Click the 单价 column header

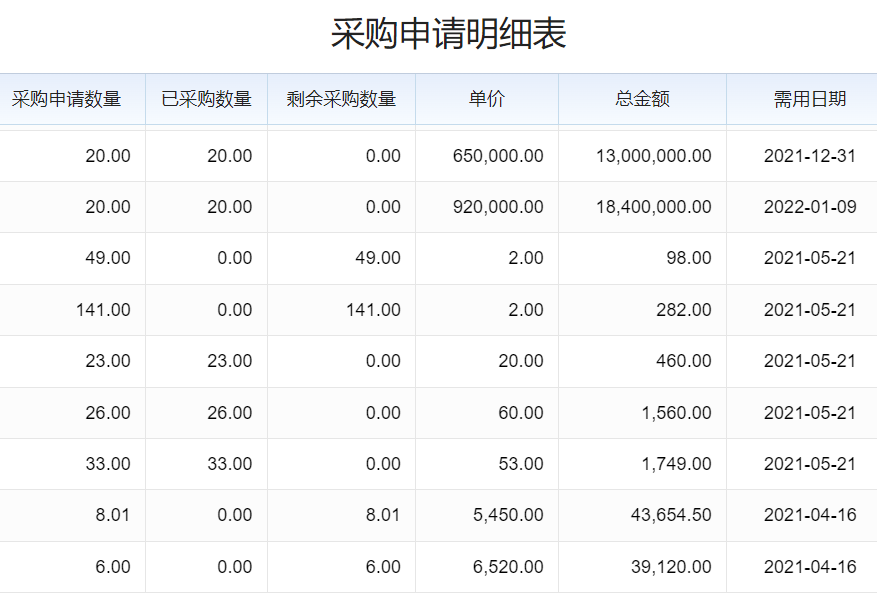pyautogui.click(x=487, y=99)
